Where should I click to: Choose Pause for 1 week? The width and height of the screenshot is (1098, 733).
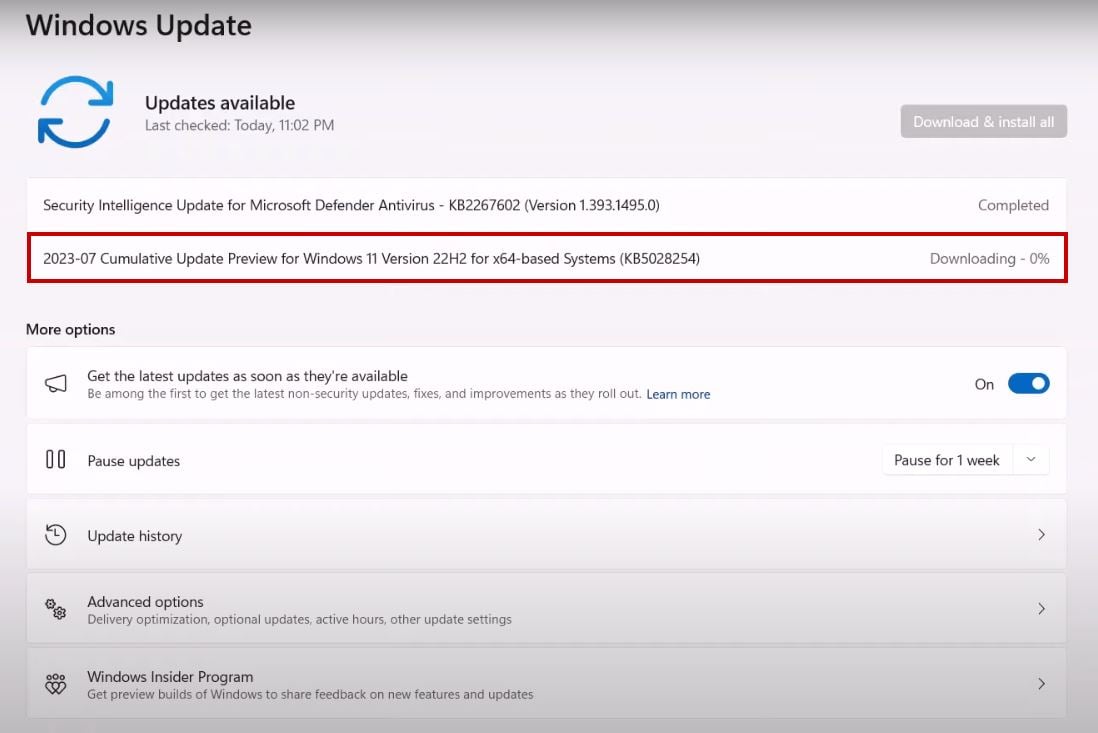(x=945, y=460)
